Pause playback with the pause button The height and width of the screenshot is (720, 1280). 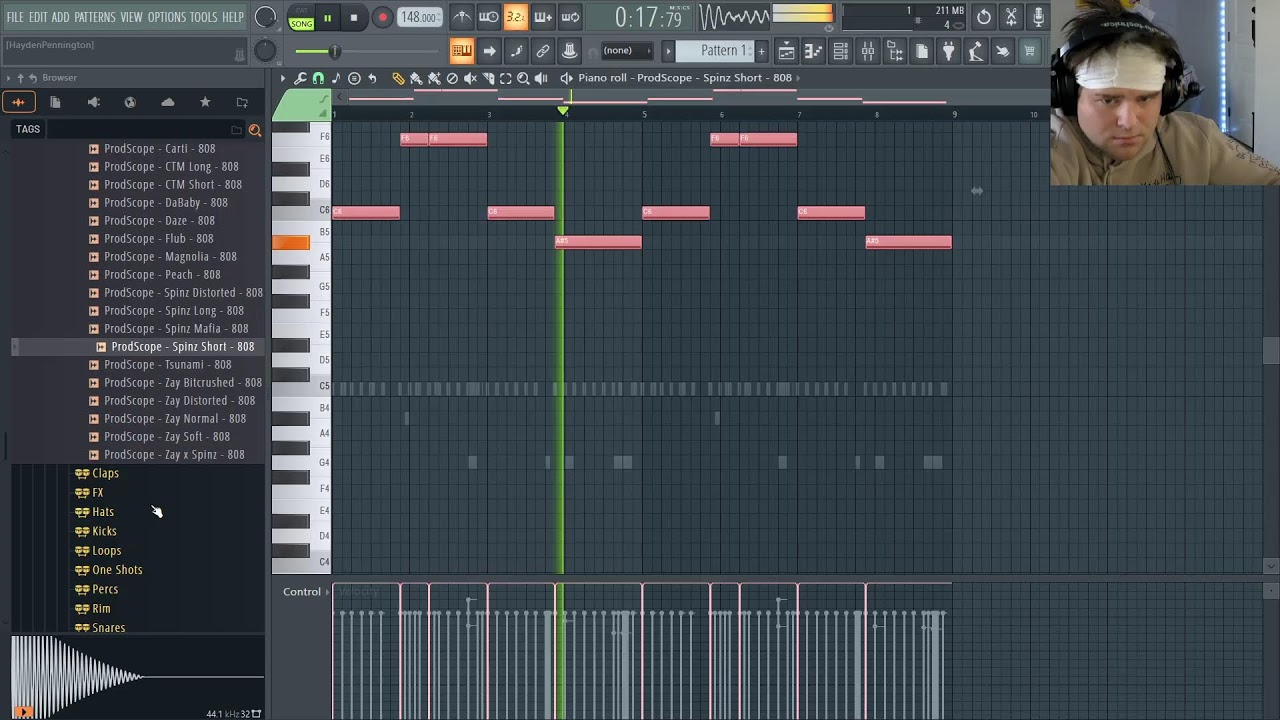click(327, 18)
